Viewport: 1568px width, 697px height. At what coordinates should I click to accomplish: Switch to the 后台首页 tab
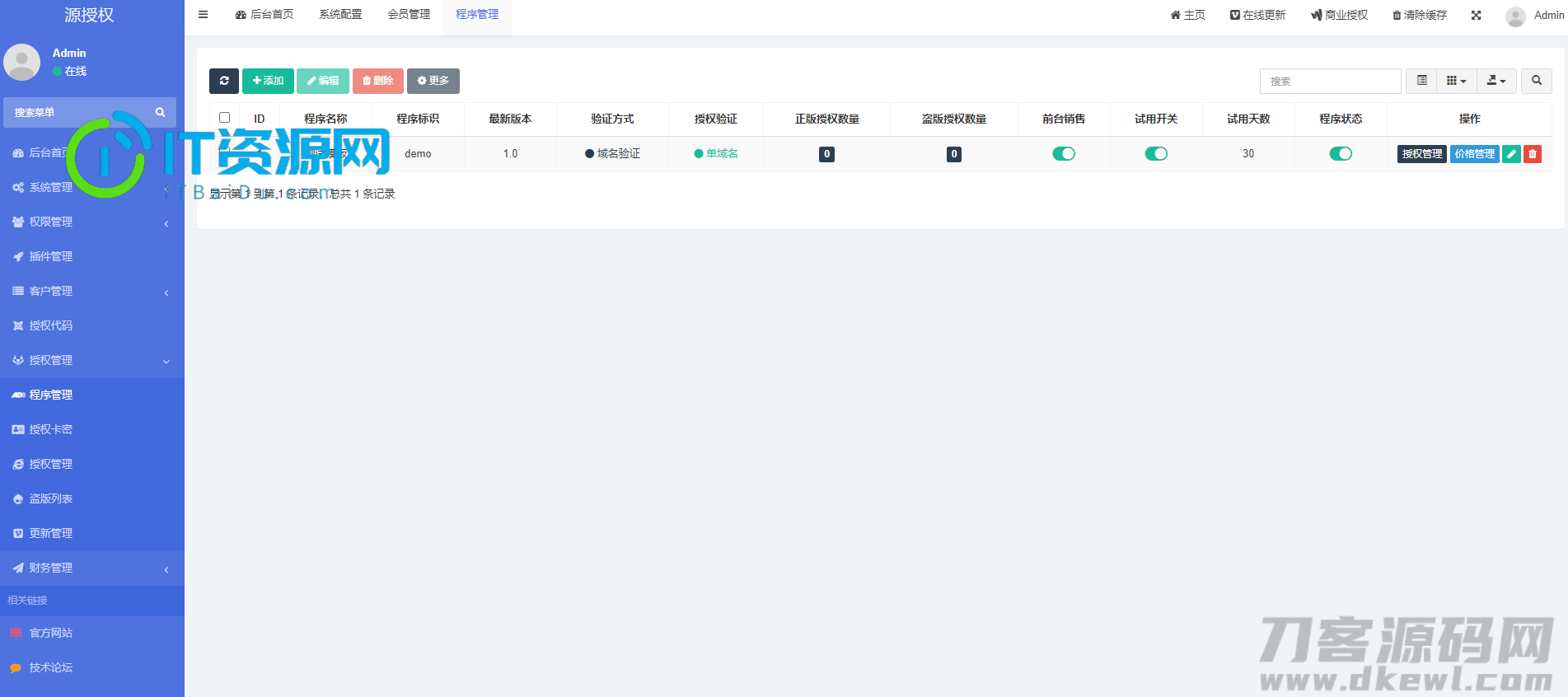click(x=264, y=15)
